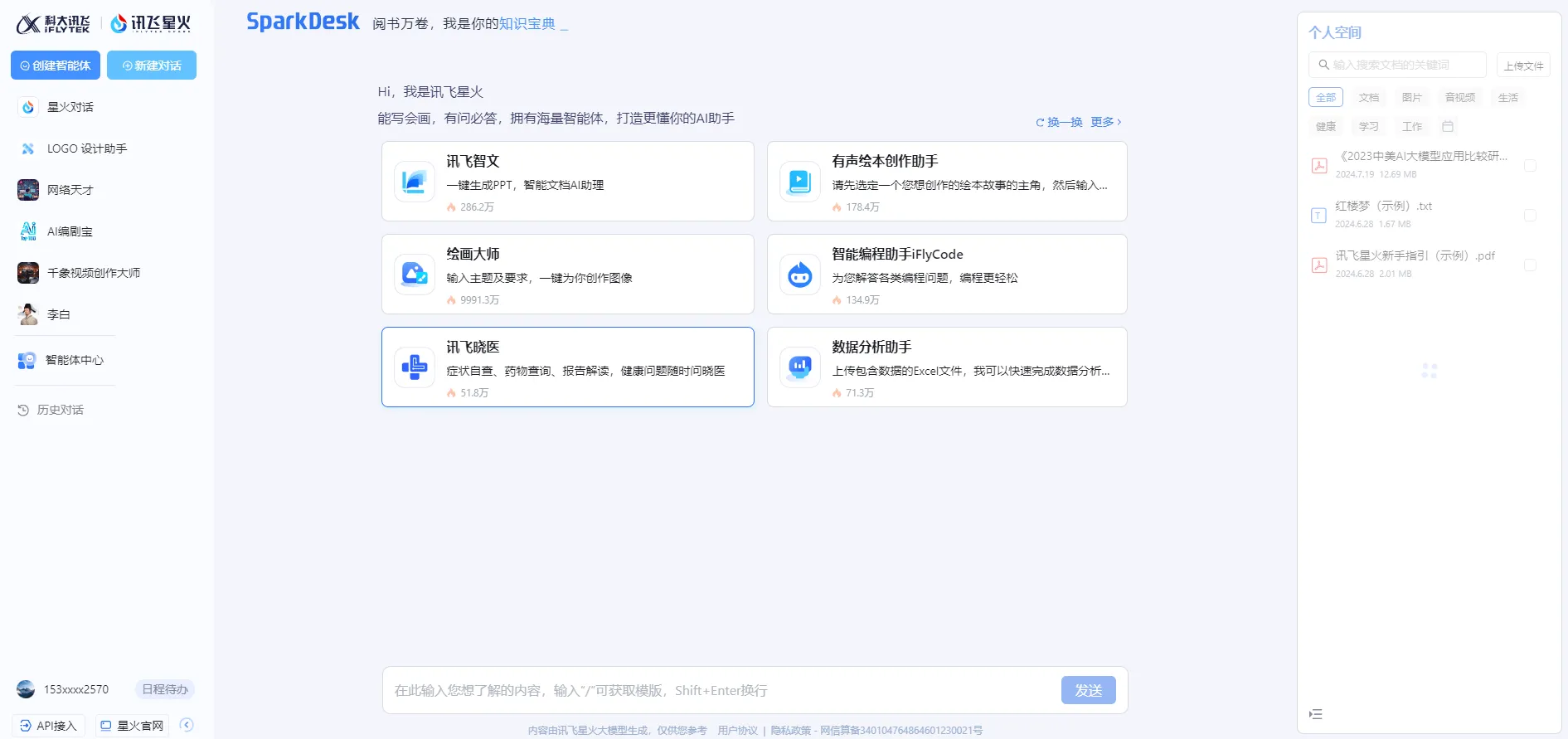
Task: Select the 智能编程助手iFlyCode robot icon
Action: pos(799,275)
